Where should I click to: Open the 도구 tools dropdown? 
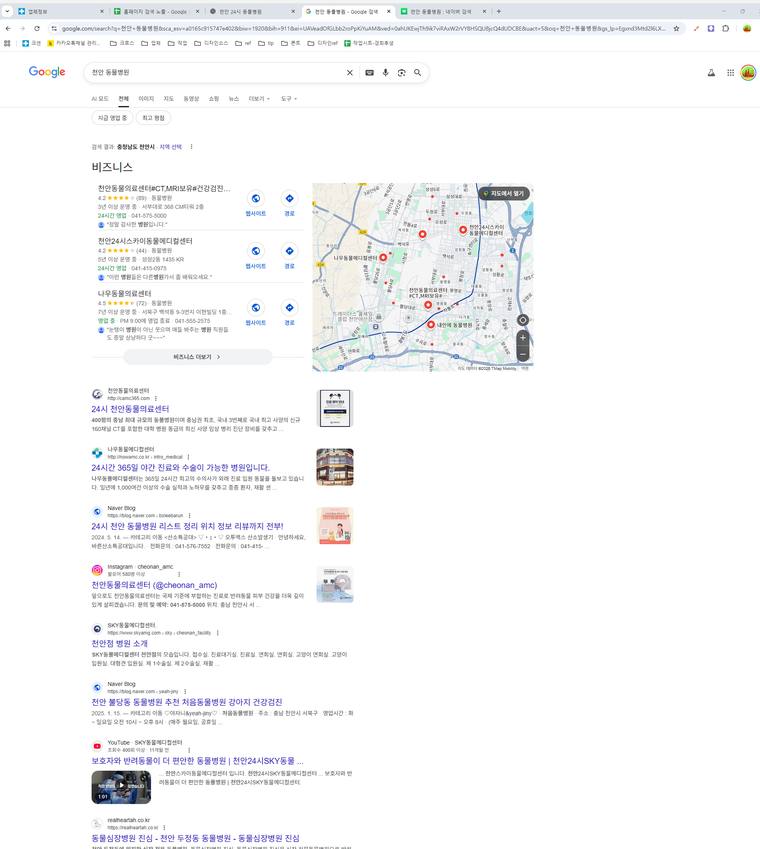289,99
